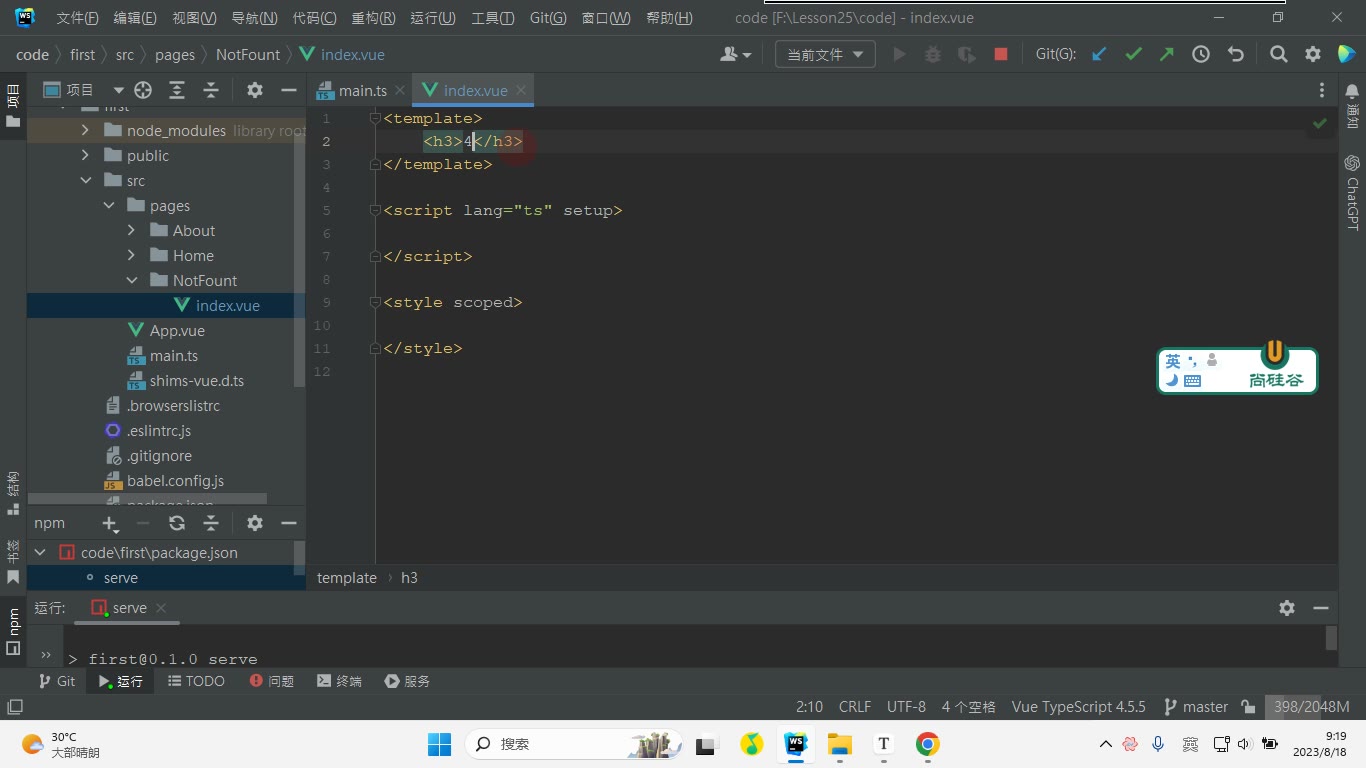Open npm panel settings gear
The width and height of the screenshot is (1366, 768).
255,523
